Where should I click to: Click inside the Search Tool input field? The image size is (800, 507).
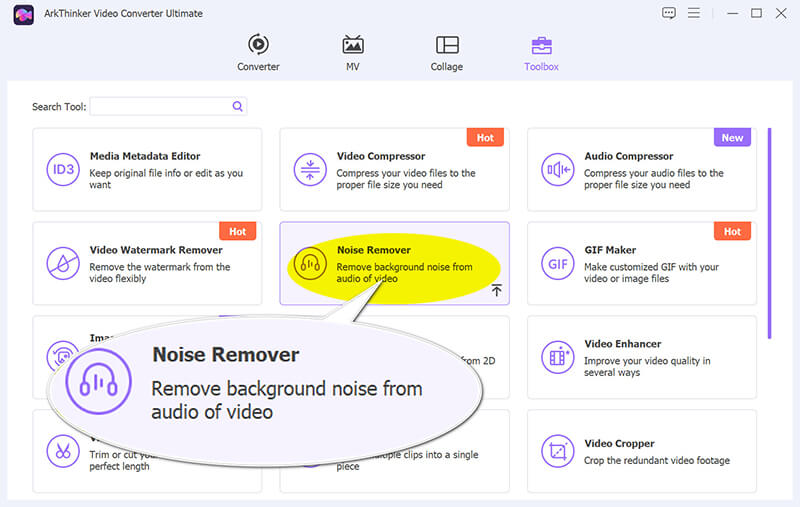coord(160,106)
